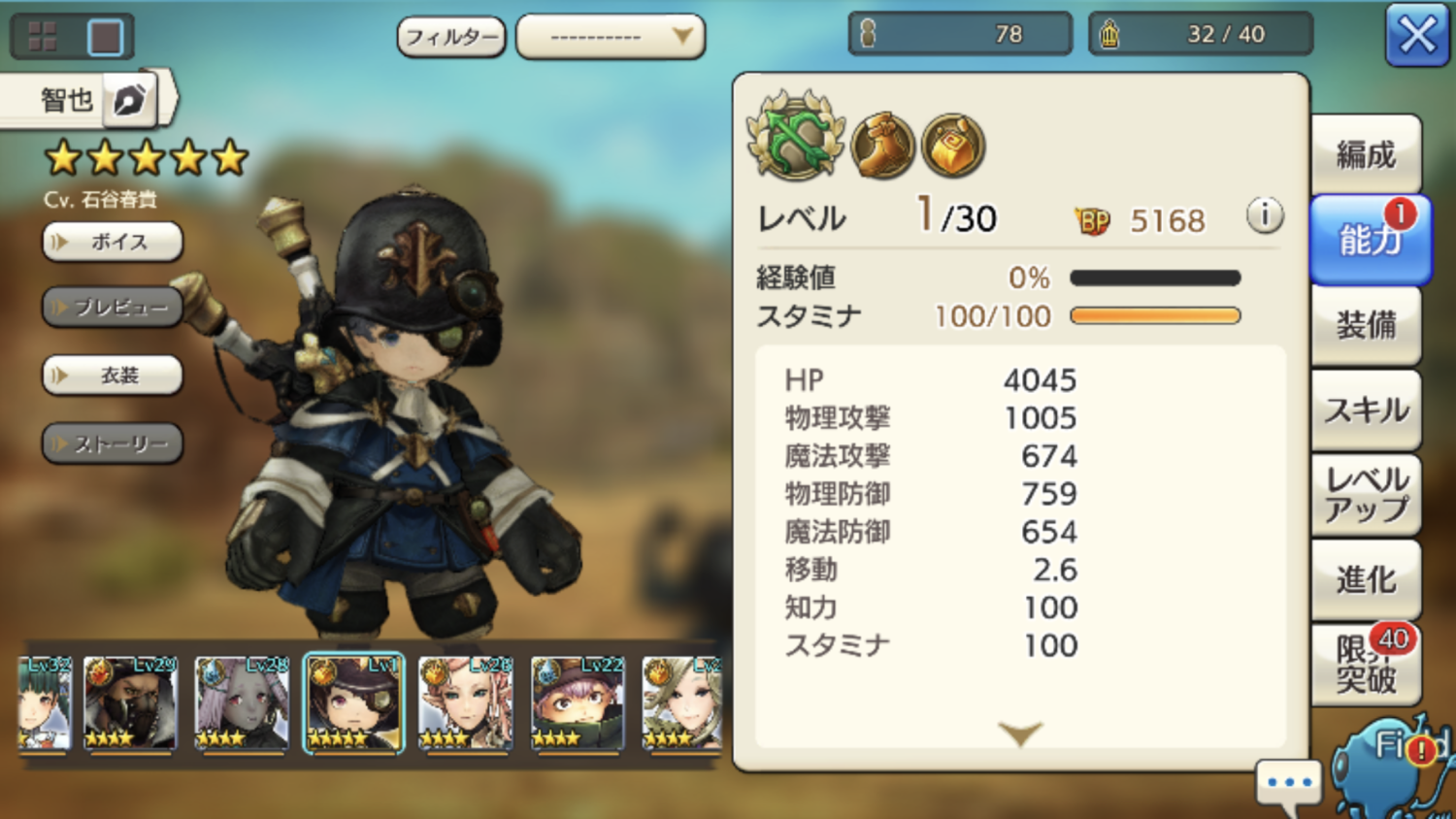Select the 限界突破 tab
Viewport: 1456px width, 819px height.
pyautogui.click(x=1366, y=665)
